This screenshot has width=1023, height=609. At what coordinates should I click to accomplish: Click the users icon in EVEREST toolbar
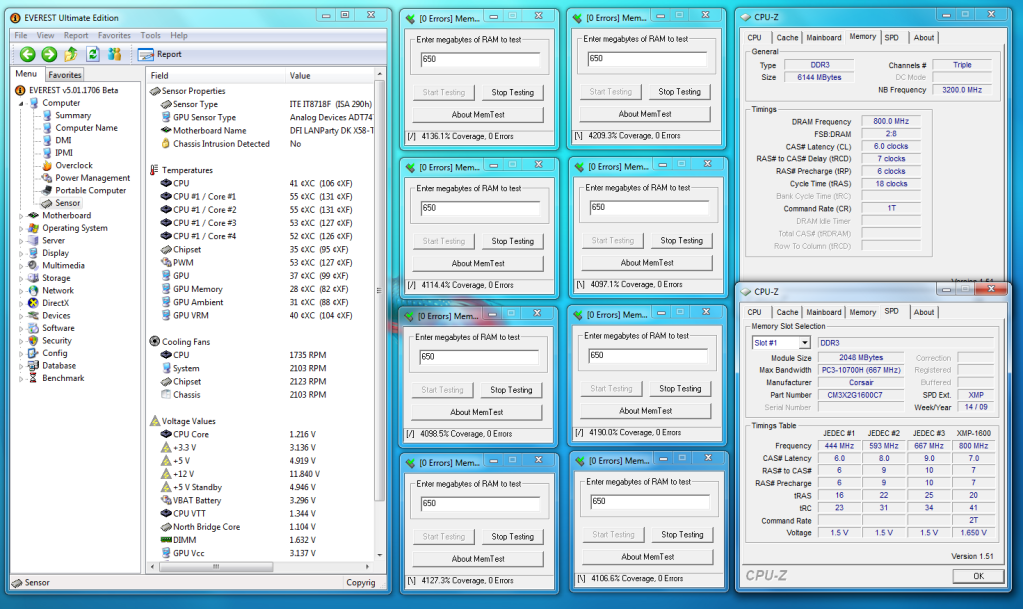[x=114, y=54]
